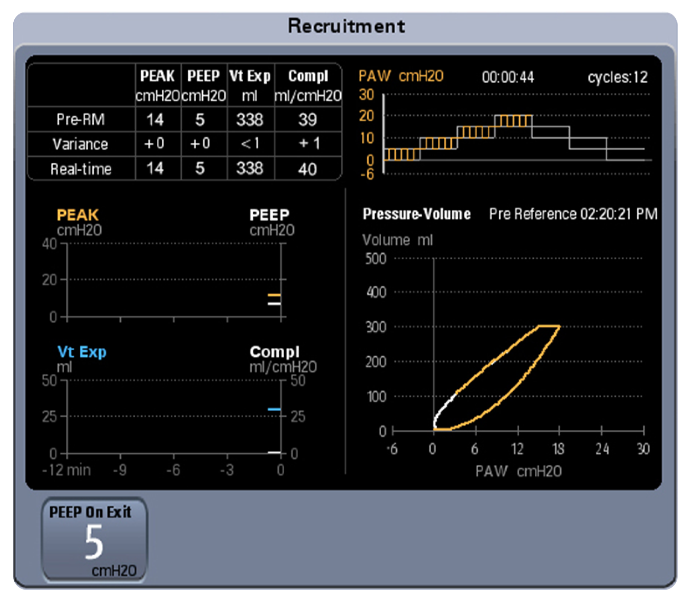Select the Variance row label
The height and width of the screenshot is (601, 690).
click(82, 144)
